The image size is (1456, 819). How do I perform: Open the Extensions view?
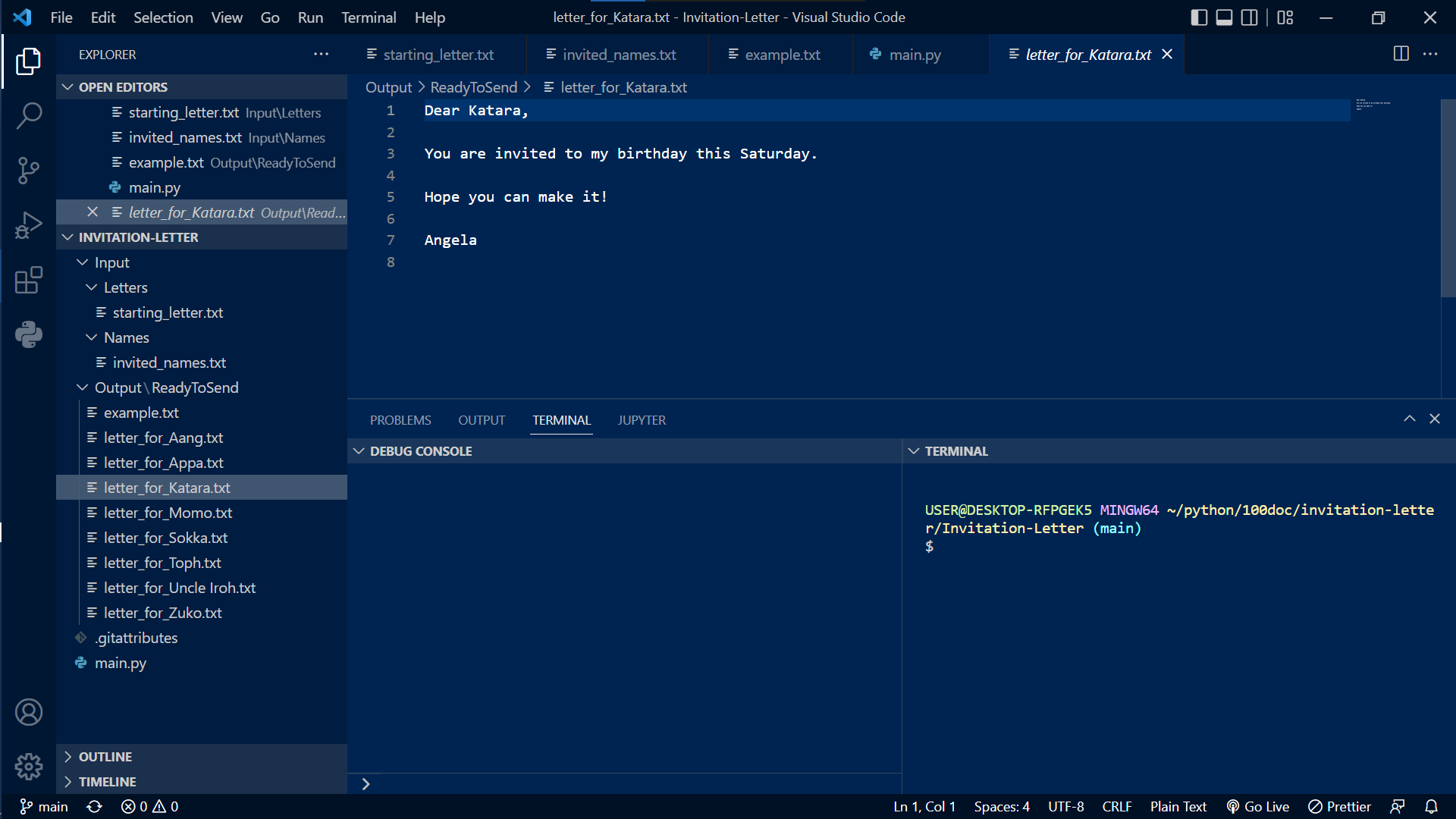tap(28, 280)
